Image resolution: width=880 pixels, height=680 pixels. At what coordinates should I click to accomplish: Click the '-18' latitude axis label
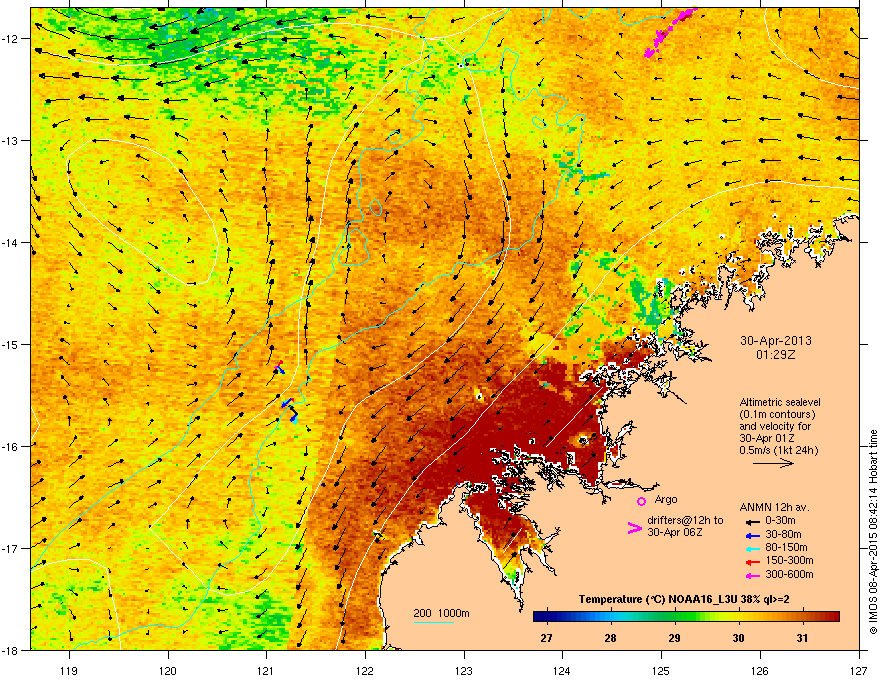click(9, 650)
